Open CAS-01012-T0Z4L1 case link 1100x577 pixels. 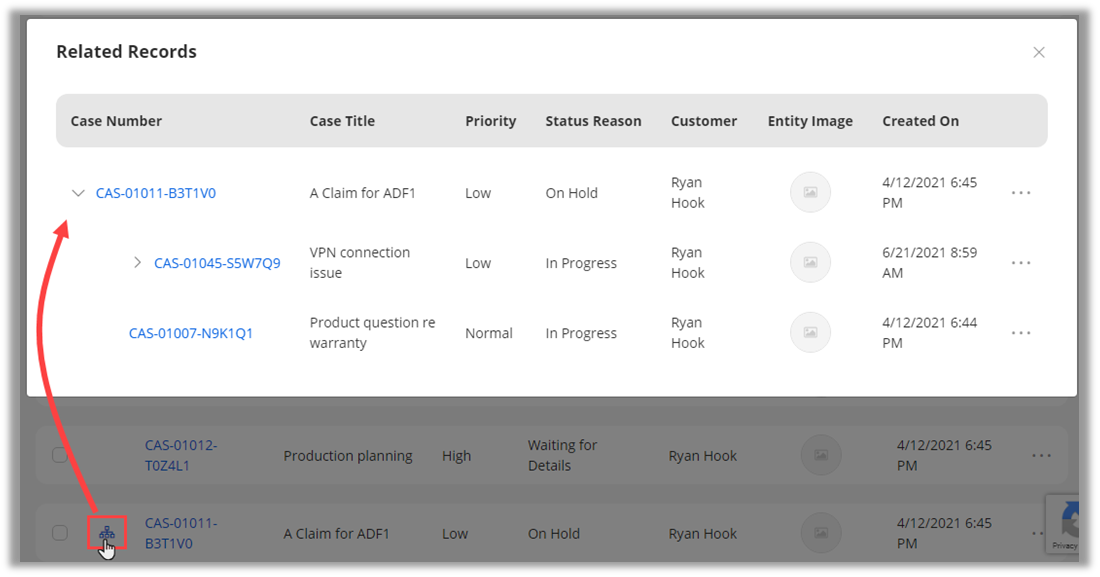pos(181,455)
